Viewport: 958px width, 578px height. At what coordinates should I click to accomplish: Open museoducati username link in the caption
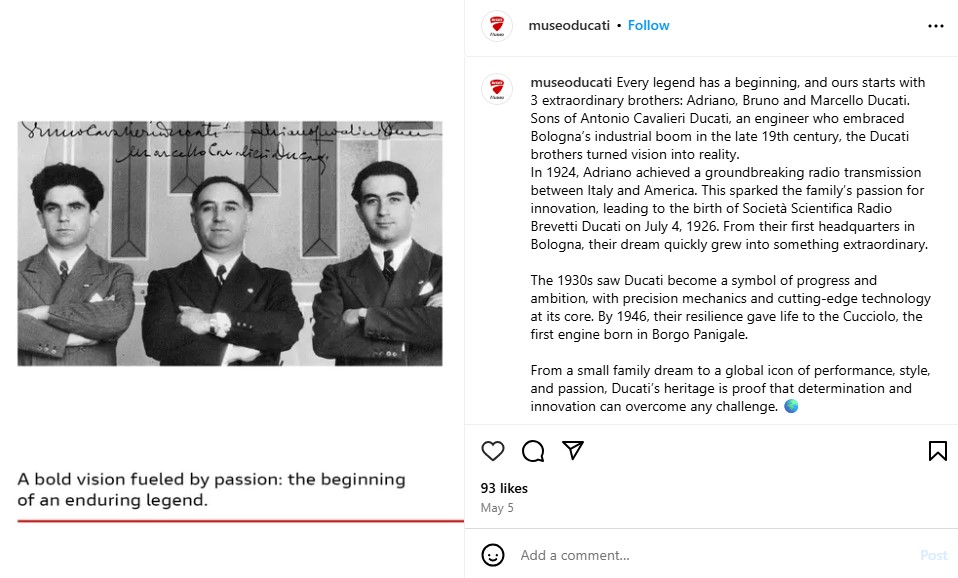pos(571,82)
